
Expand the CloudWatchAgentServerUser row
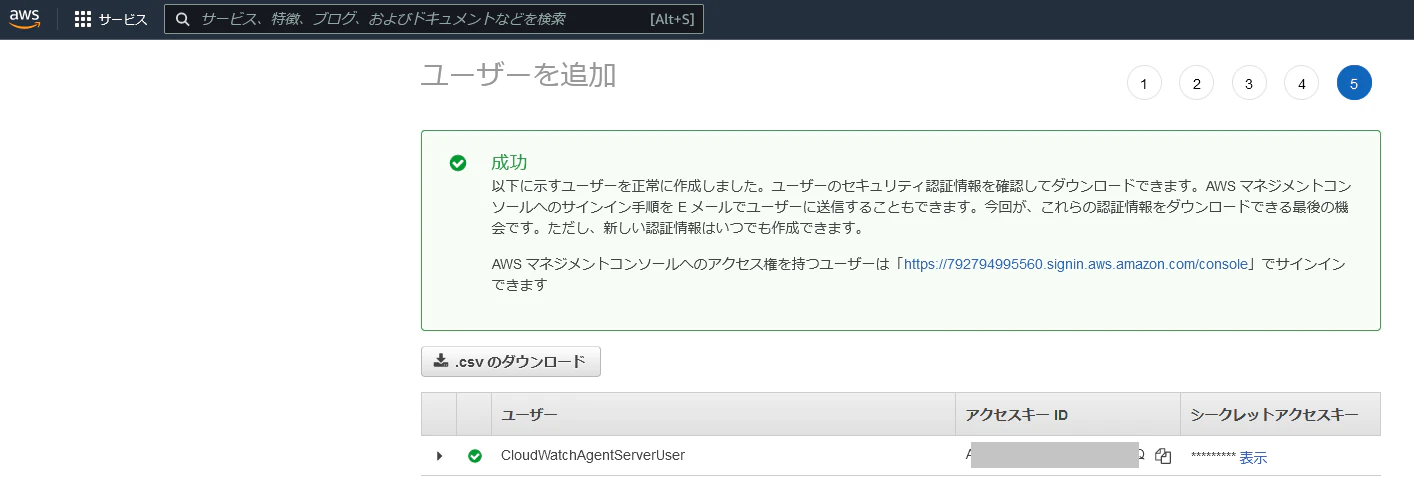pyautogui.click(x=439, y=456)
